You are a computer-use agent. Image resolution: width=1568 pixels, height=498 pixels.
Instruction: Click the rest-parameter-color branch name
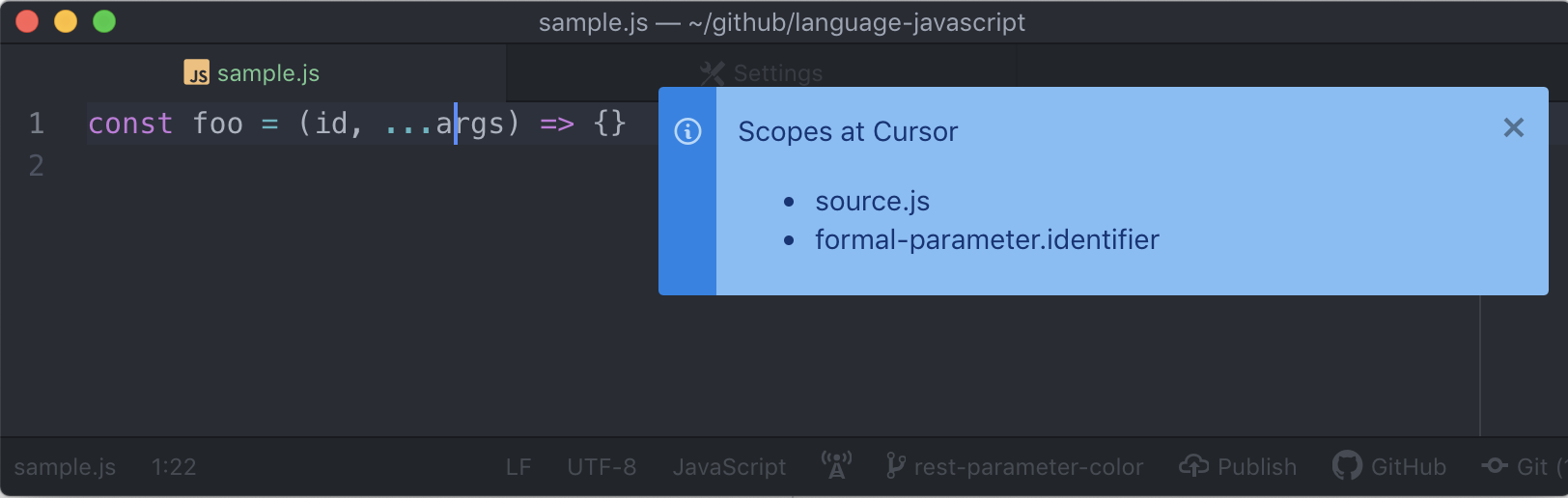pyautogui.click(x=1028, y=467)
